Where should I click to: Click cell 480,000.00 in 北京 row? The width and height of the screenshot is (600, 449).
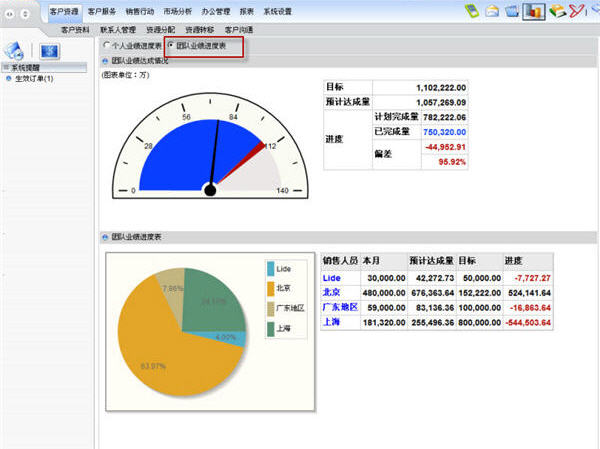[384, 293]
